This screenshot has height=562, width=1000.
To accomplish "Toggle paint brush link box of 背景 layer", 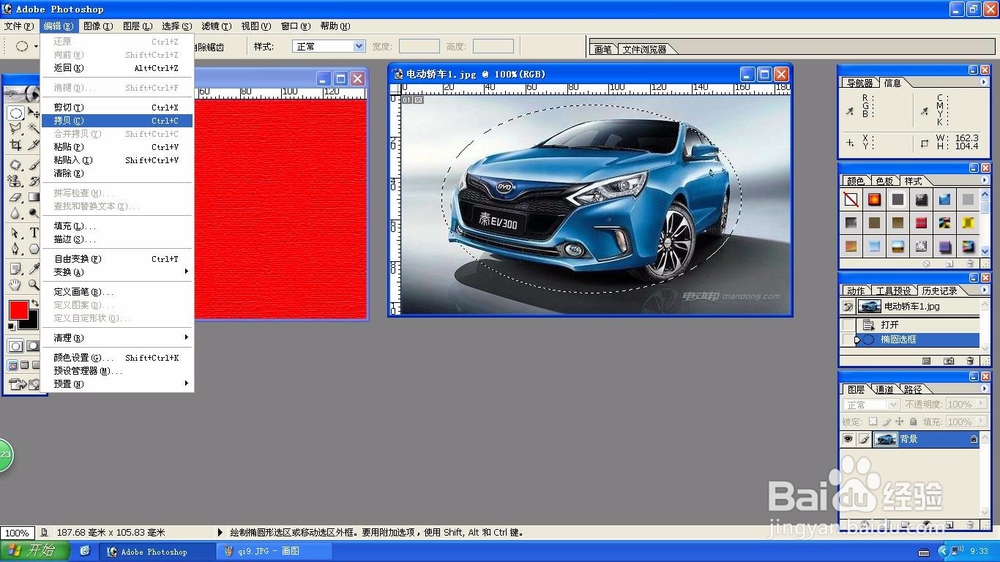I will (x=864, y=439).
